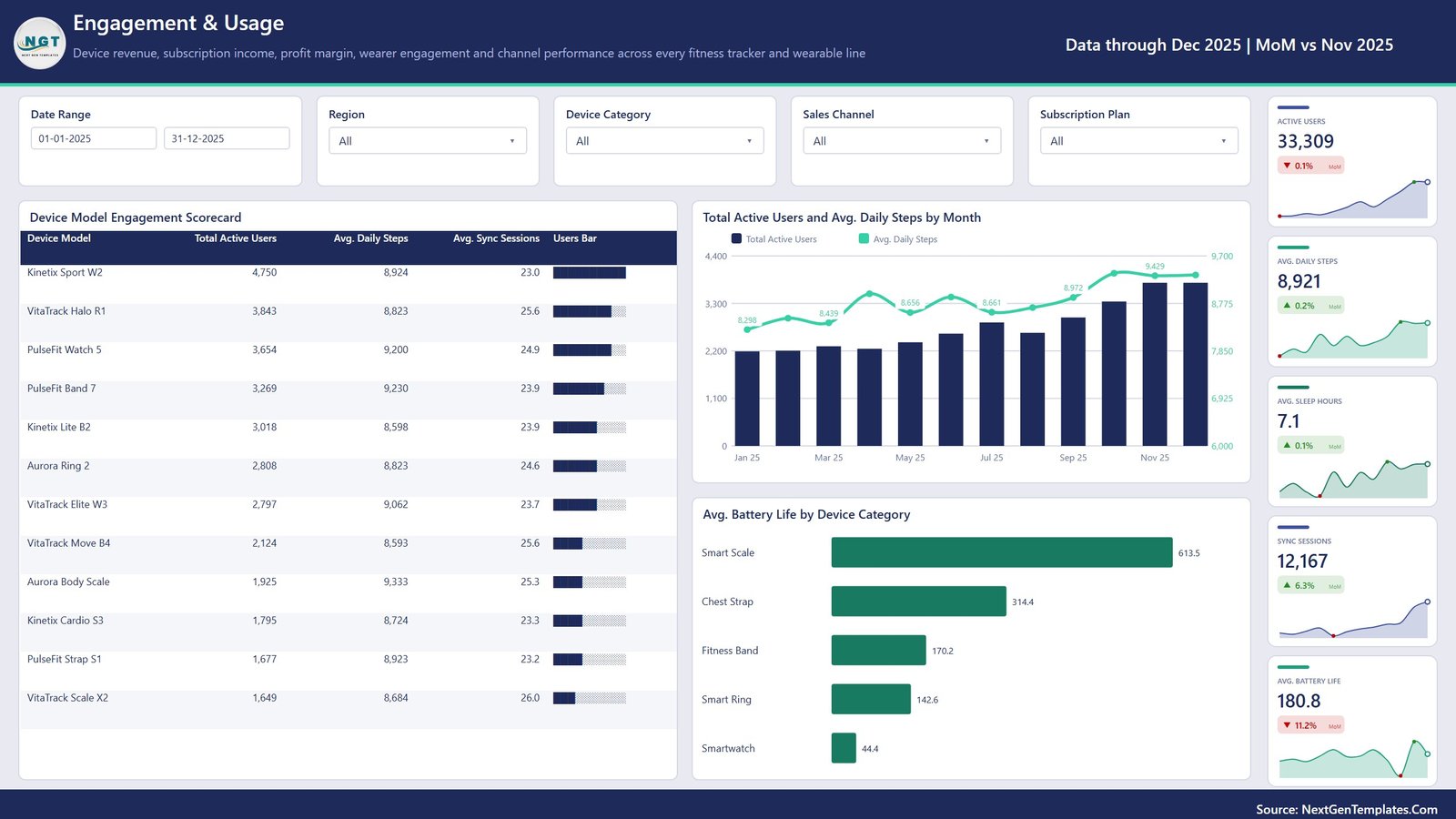Click the Avg. Daily Steps legend swatch

(864, 238)
